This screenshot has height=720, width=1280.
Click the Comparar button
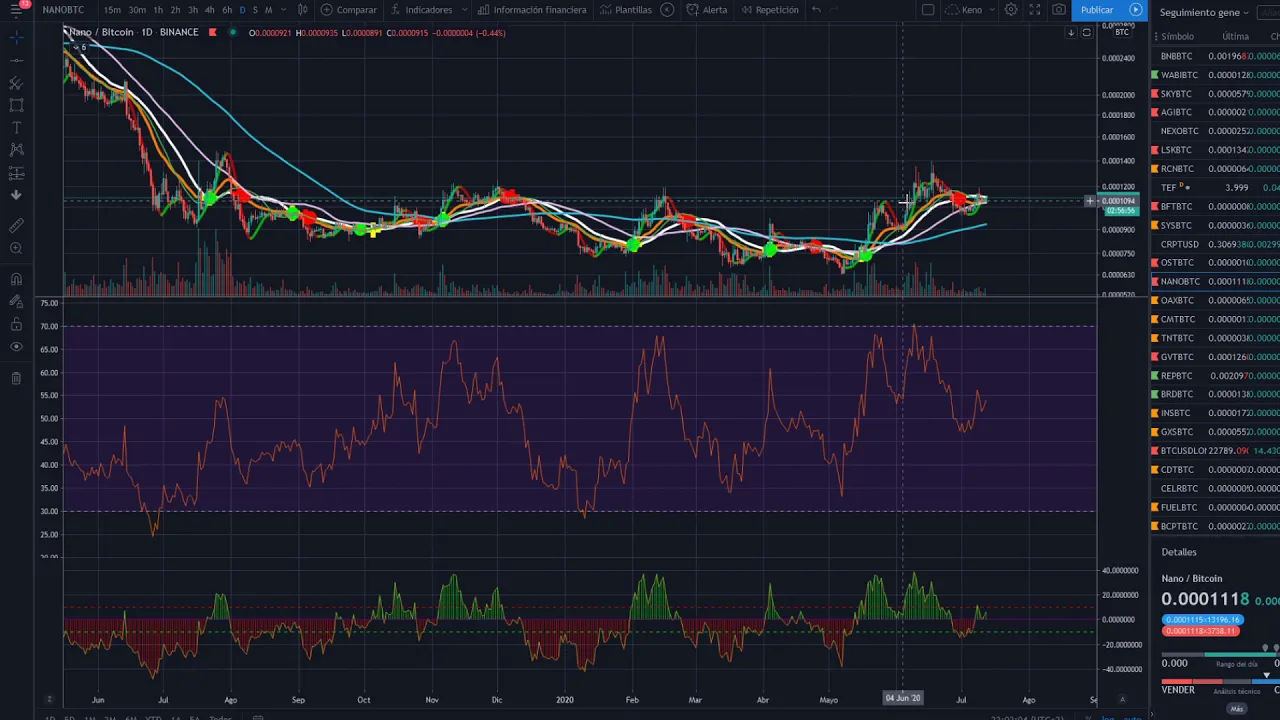point(349,10)
